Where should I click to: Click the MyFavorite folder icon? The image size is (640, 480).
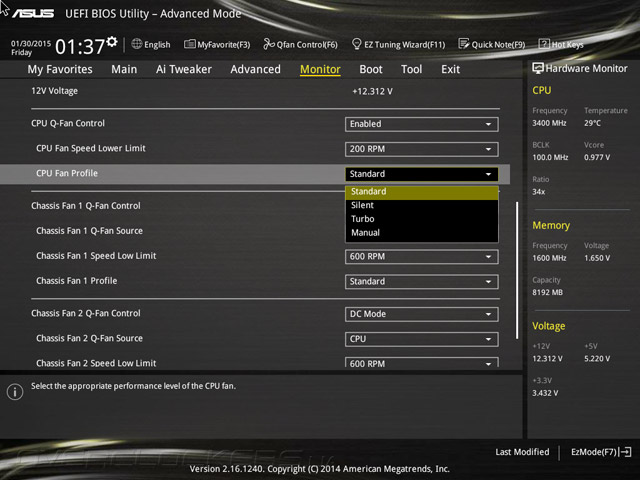click(x=189, y=44)
